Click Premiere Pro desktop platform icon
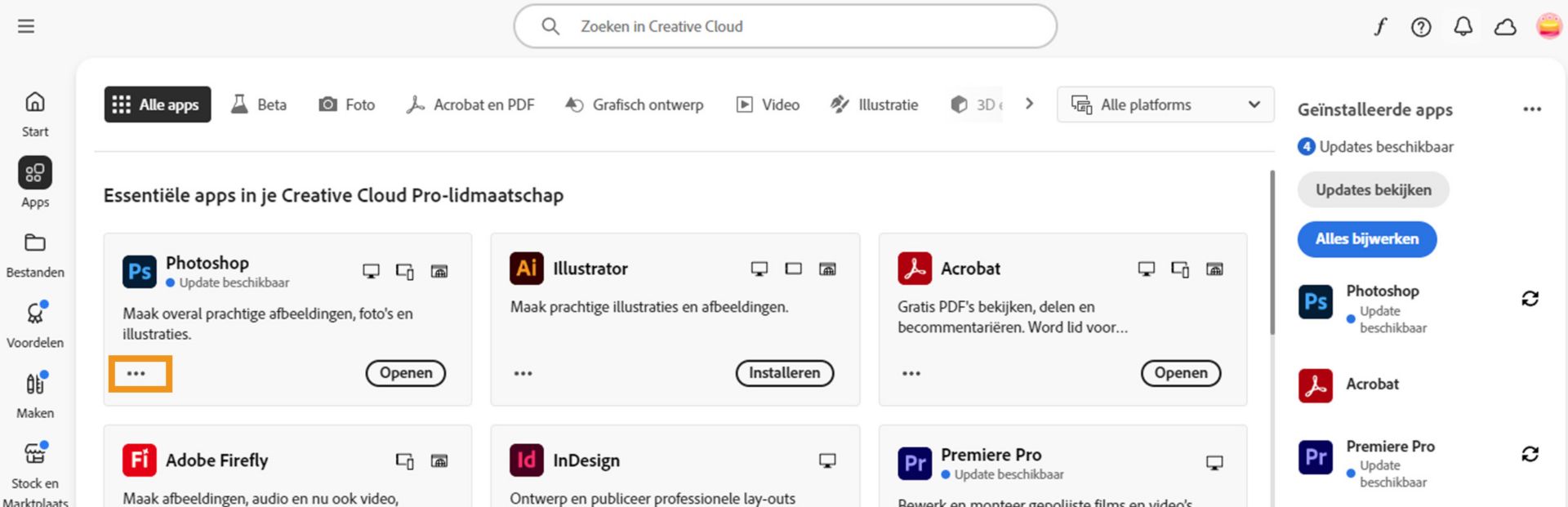Screen dimensions: 1568x507 [1214, 464]
